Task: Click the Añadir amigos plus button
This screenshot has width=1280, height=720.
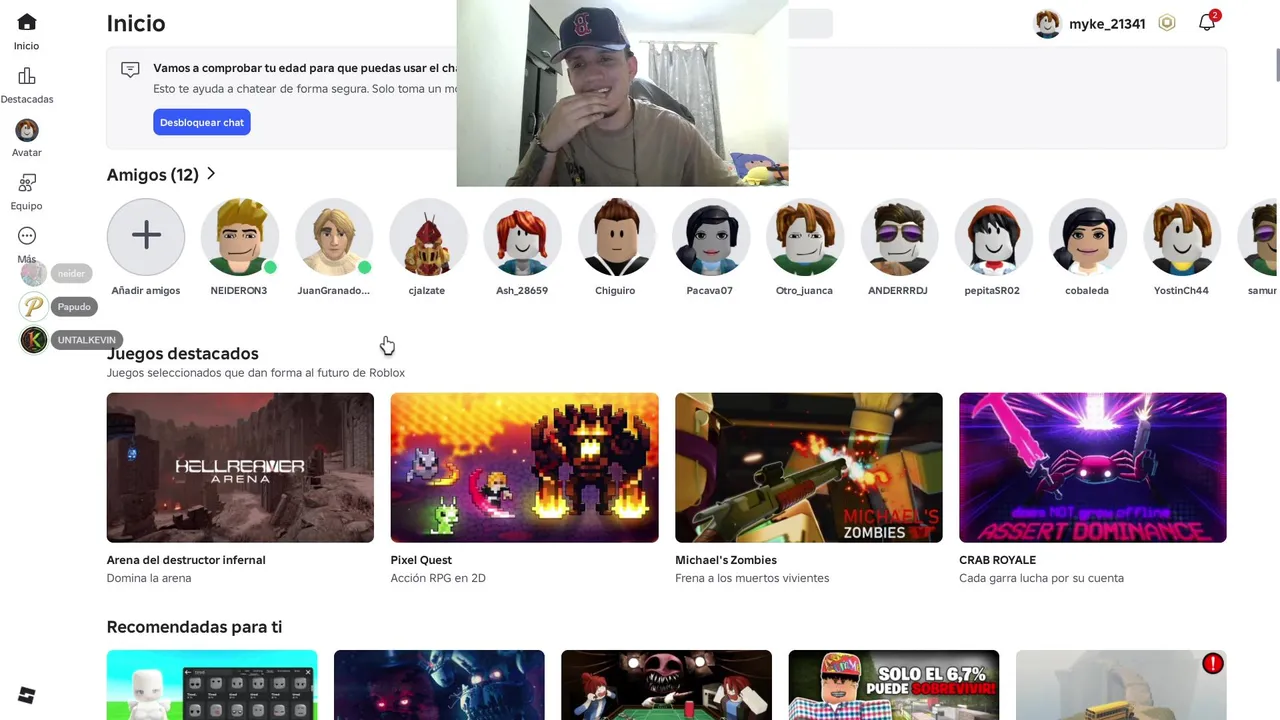Action: (x=146, y=236)
